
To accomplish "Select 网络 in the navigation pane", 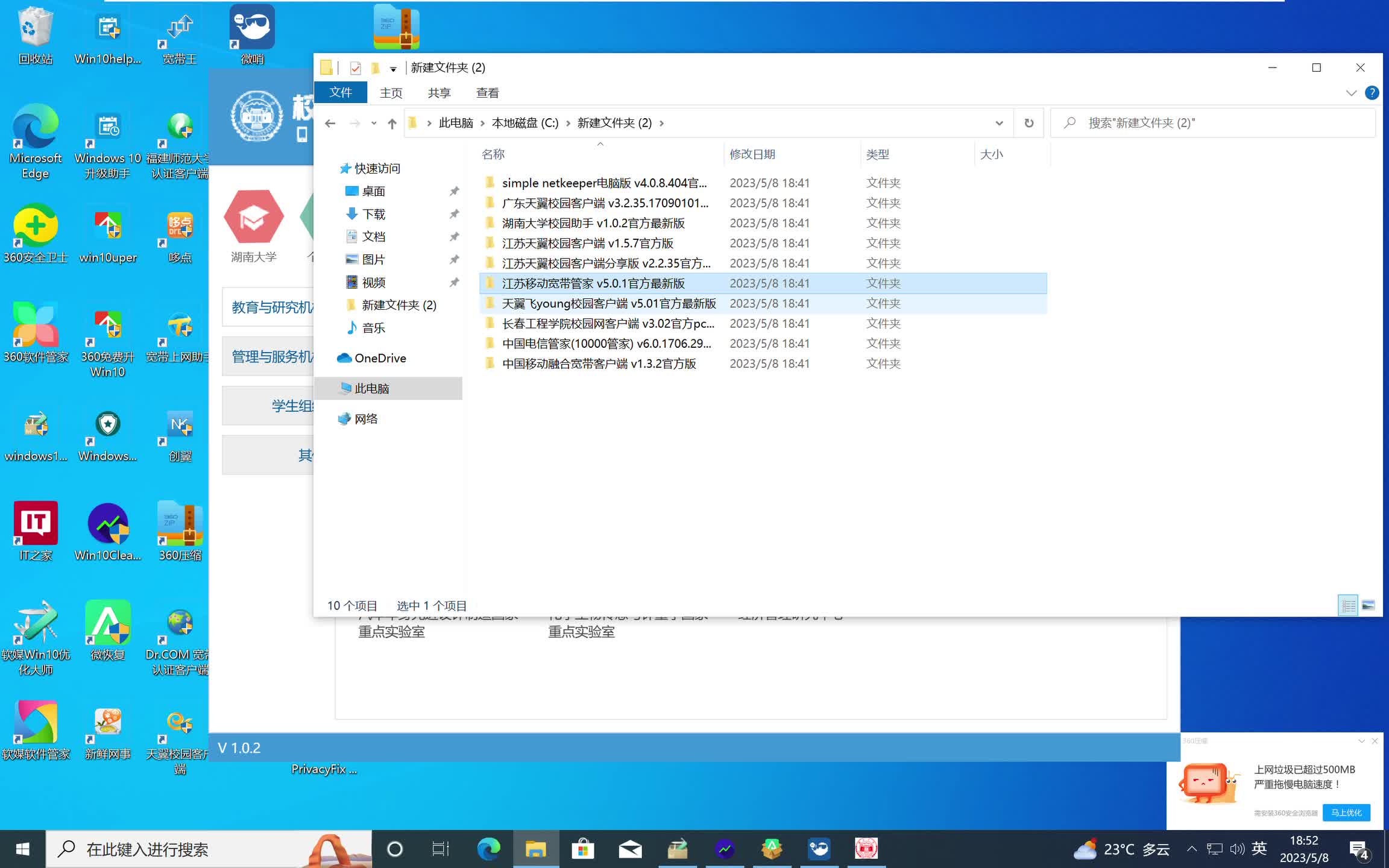I will pyautogui.click(x=366, y=419).
